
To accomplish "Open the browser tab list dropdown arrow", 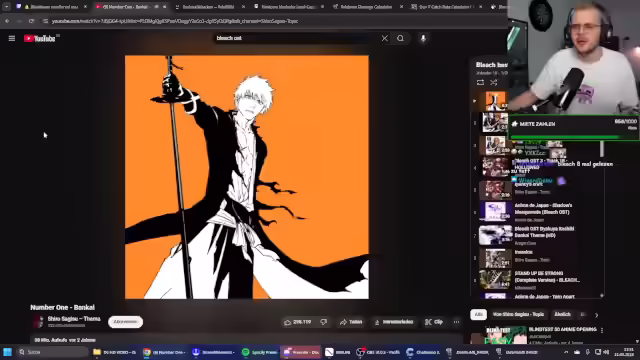I will 7,7.
